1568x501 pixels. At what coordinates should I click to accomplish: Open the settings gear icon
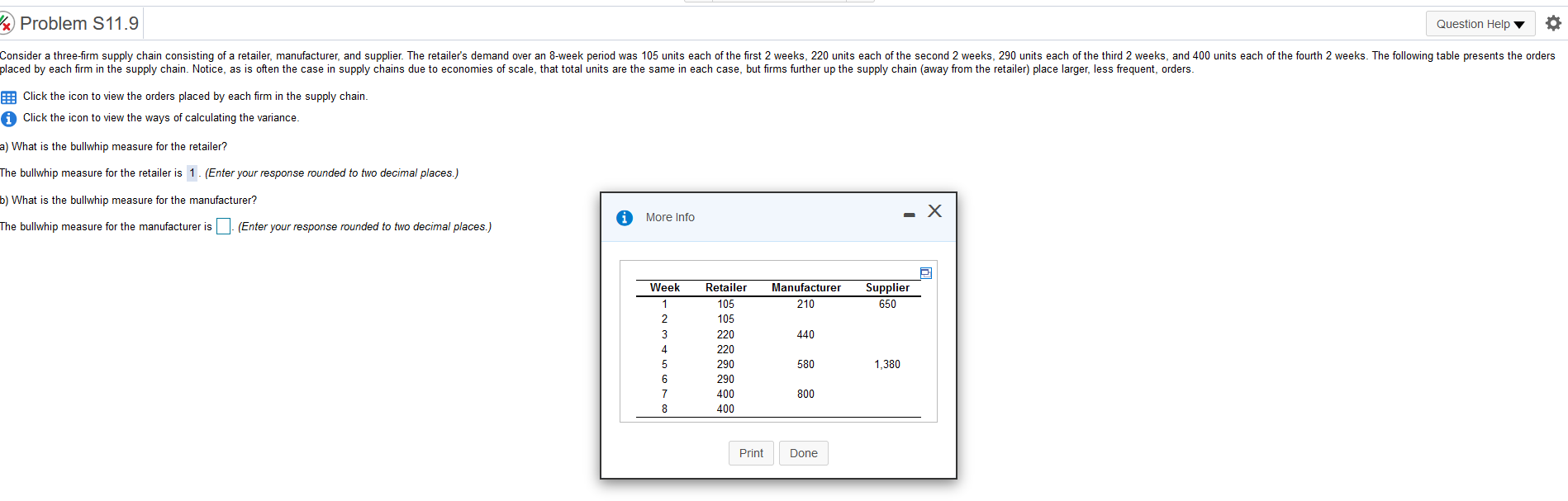coord(1553,23)
